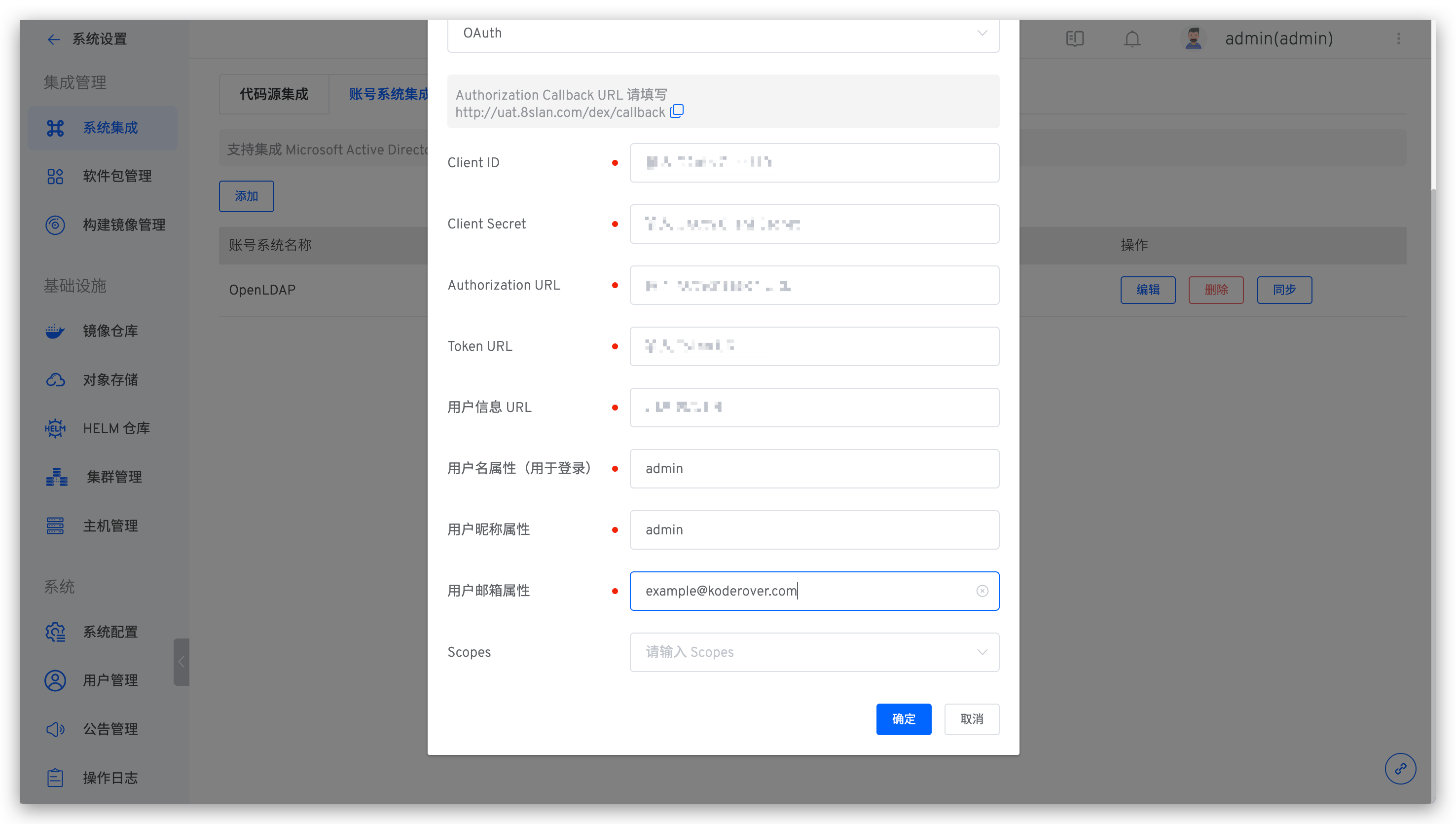Open 构建镜像管理 settings

point(124,224)
